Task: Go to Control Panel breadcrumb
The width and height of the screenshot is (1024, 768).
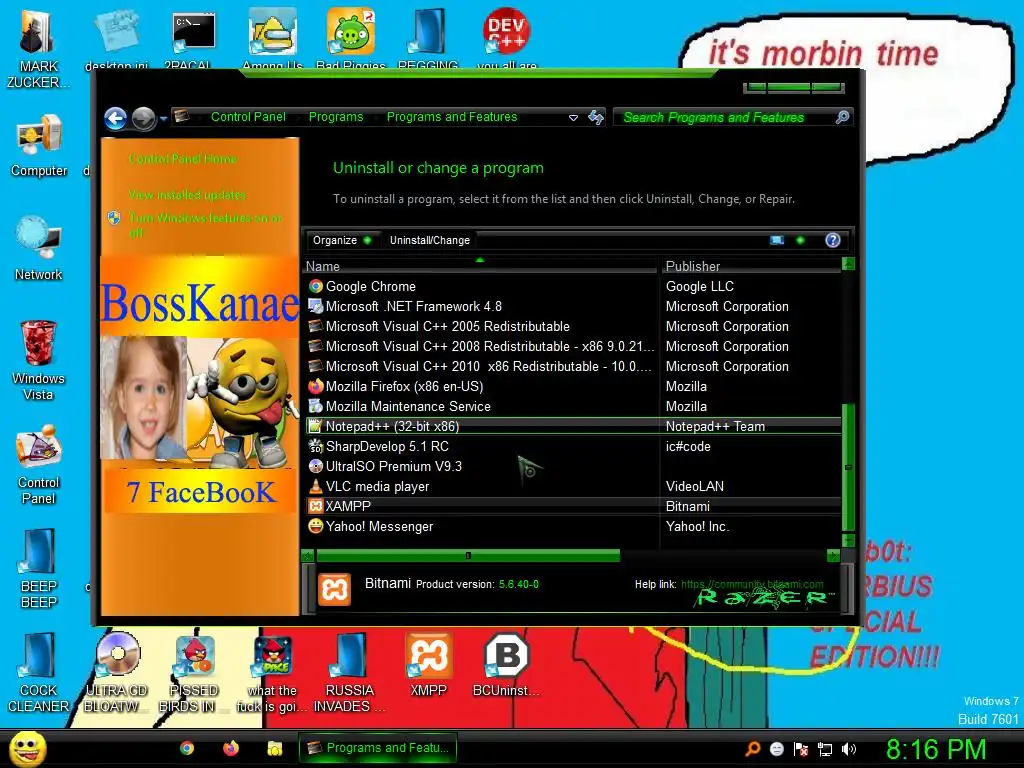Action: 248,117
